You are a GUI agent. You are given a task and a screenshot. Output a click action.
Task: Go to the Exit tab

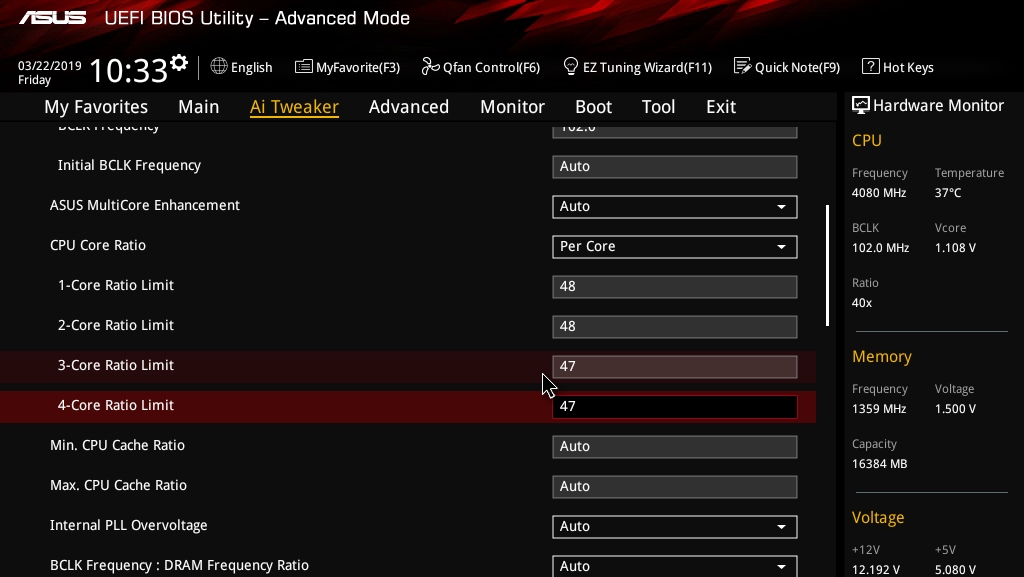point(721,107)
